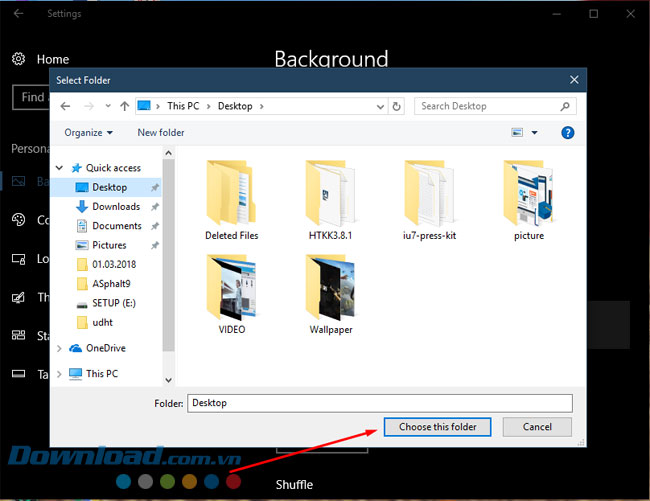Select the VIDEO folder
The image size is (650, 501).
point(231,294)
